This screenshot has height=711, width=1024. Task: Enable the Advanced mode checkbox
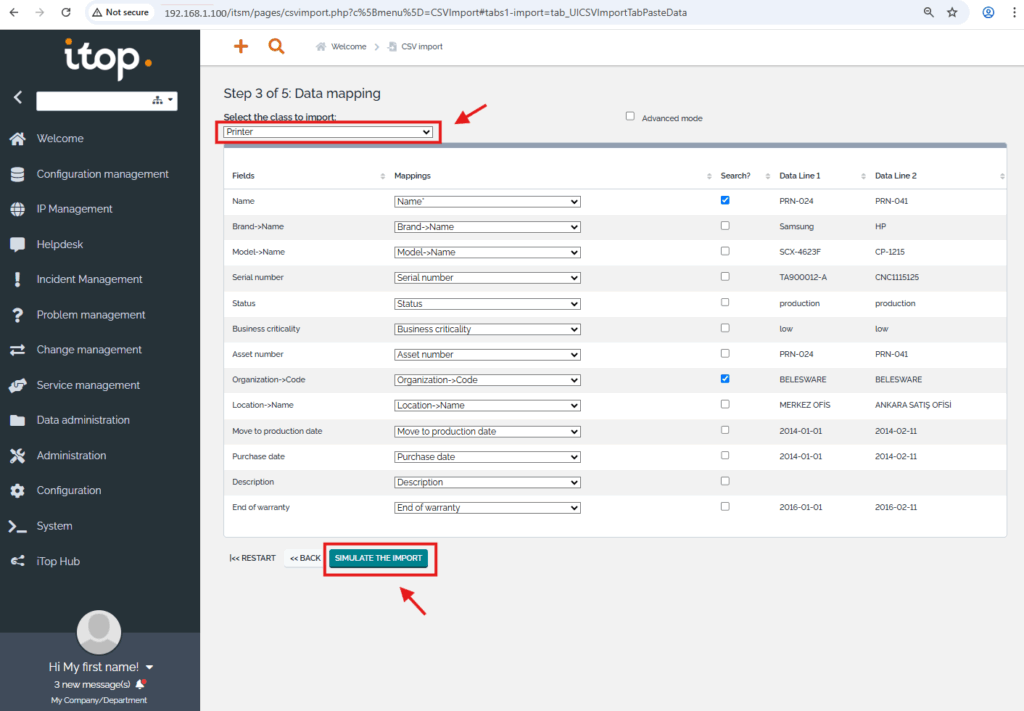pyautogui.click(x=630, y=116)
